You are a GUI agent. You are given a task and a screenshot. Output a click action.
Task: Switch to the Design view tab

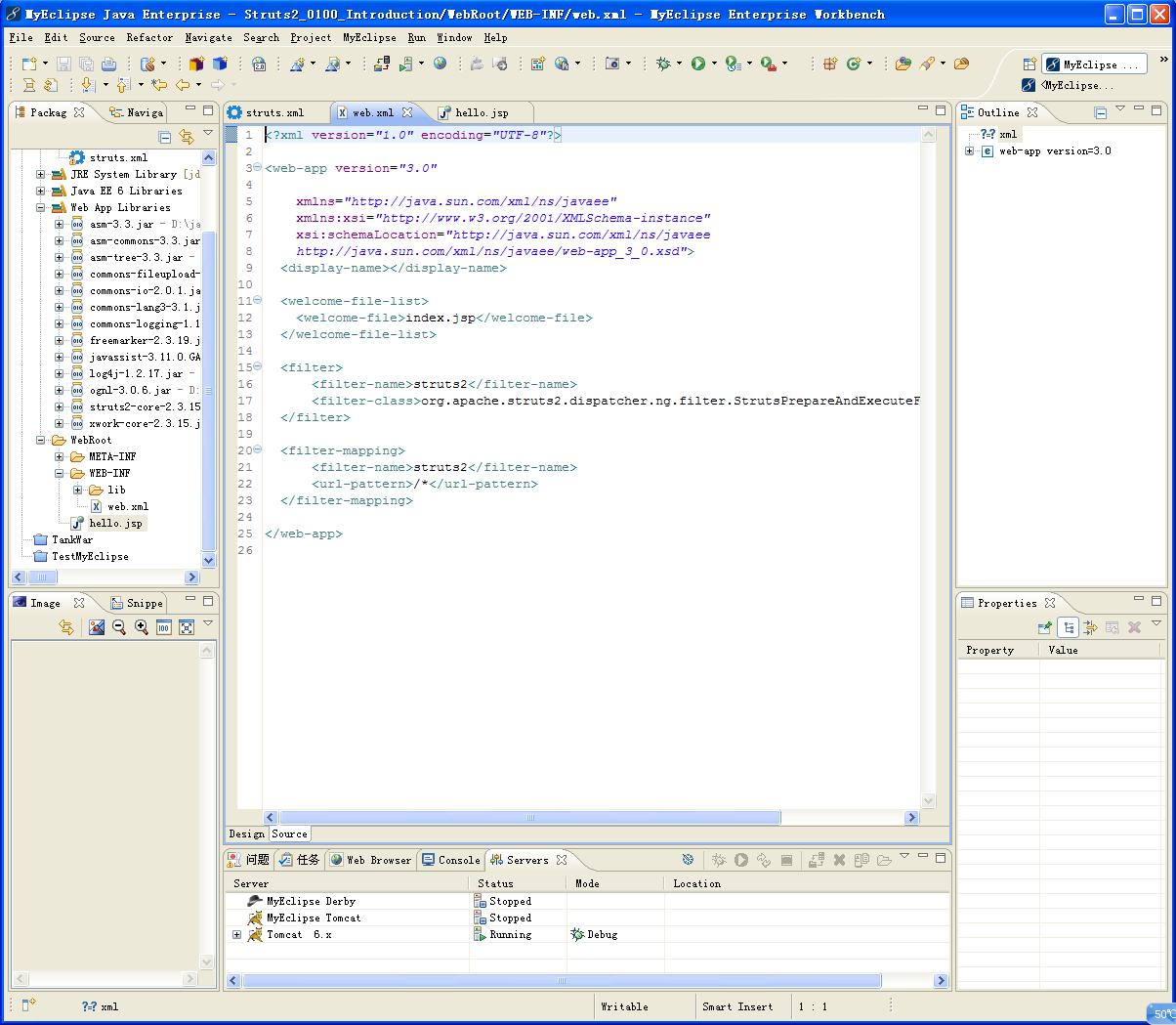tap(246, 833)
